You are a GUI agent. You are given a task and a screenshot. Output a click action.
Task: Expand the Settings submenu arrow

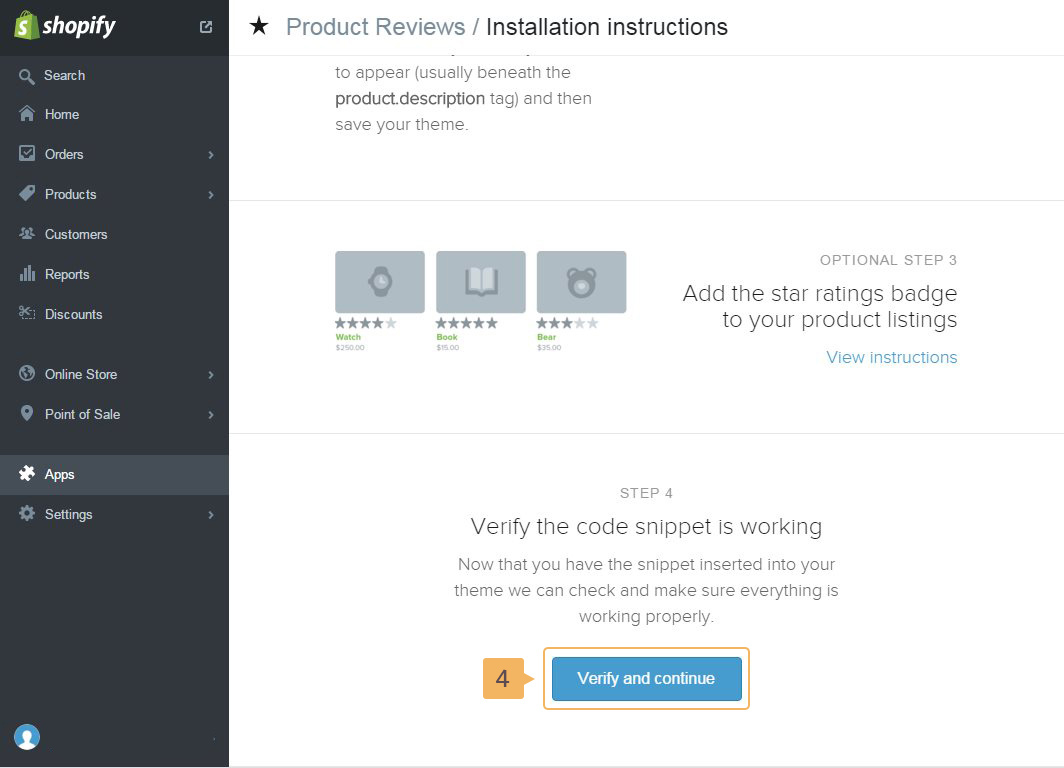pyautogui.click(x=211, y=515)
